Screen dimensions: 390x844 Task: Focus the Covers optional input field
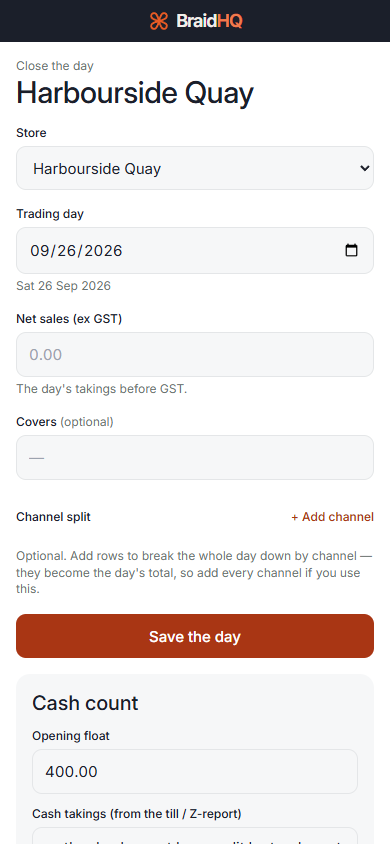coord(195,458)
